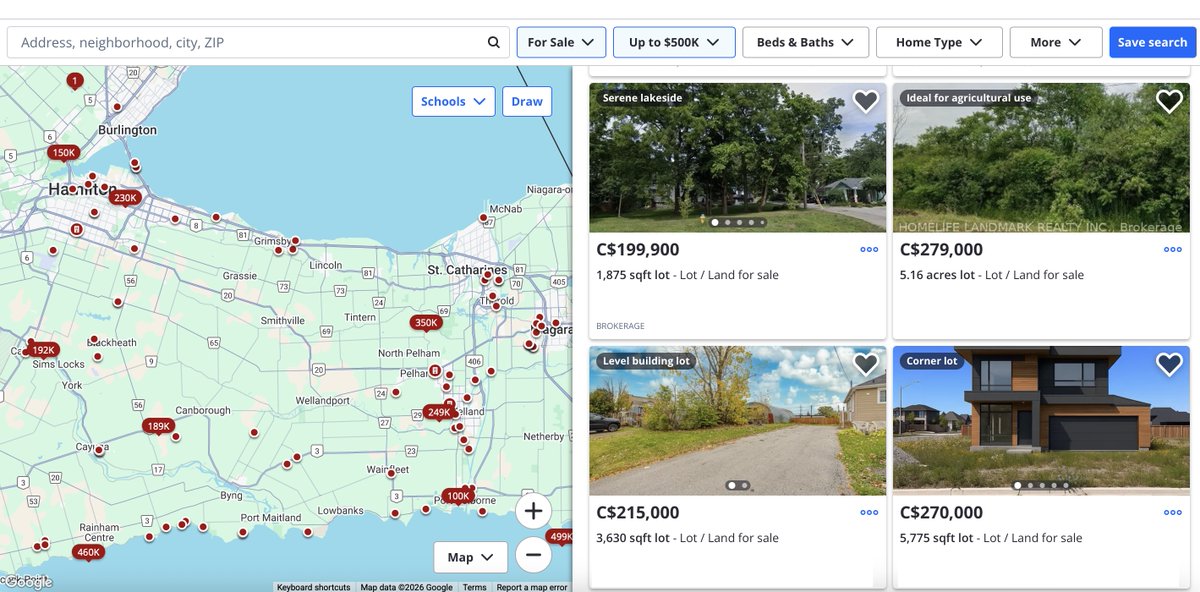Select the 499K map price marker
The image size is (1200, 592).
coord(561,538)
